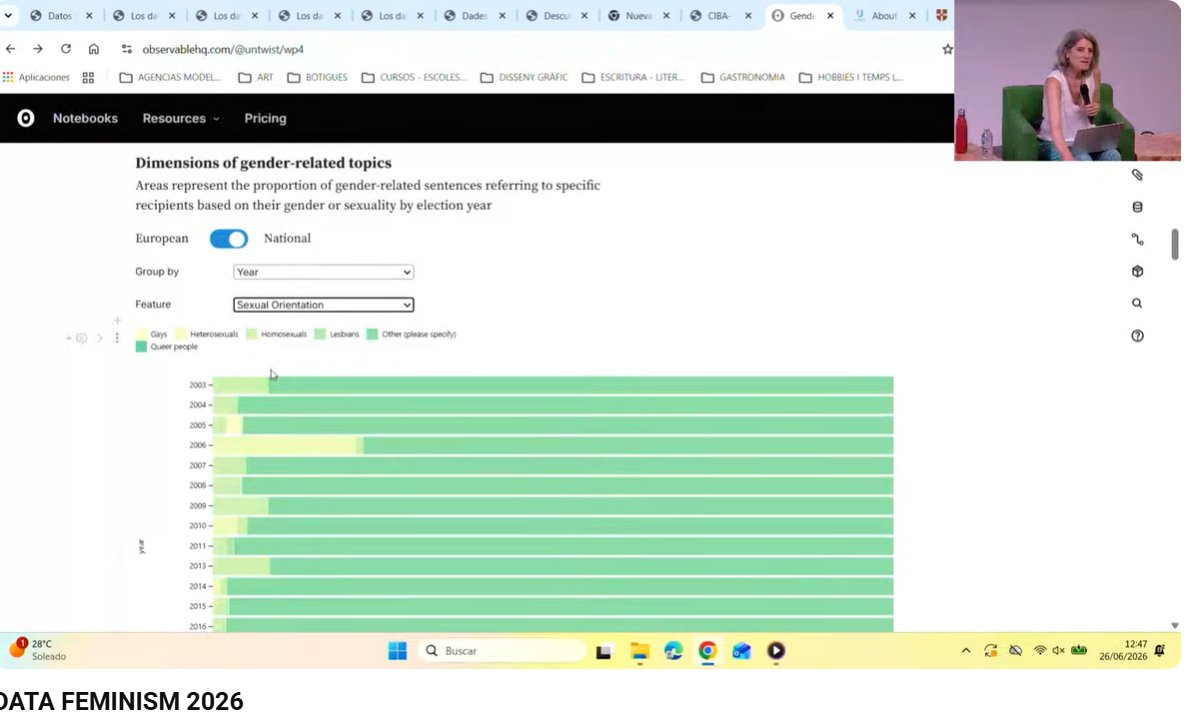Open the Aplicaciones apps shortcut

(x=36, y=77)
